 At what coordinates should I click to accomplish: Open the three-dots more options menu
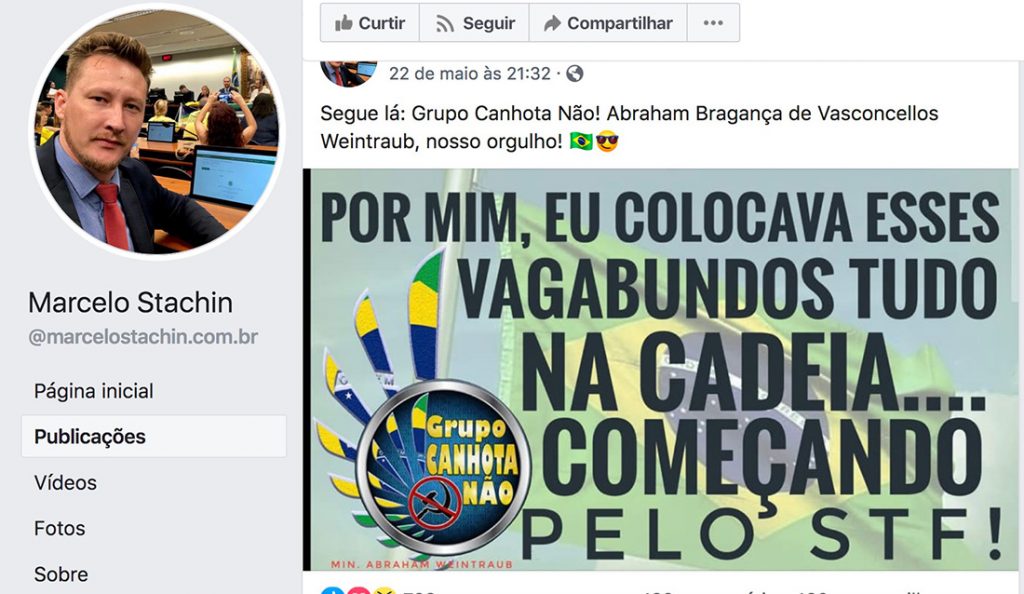(x=713, y=23)
